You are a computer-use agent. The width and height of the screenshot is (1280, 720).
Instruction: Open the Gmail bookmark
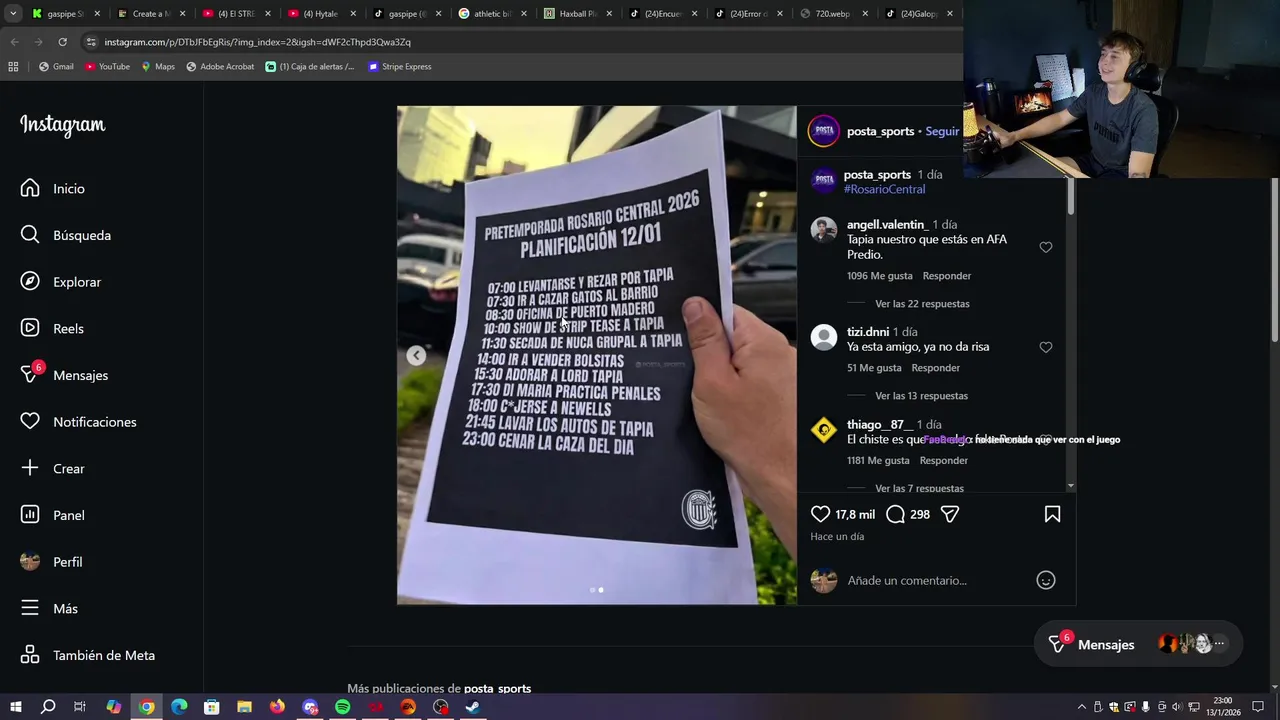click(56, 66)
